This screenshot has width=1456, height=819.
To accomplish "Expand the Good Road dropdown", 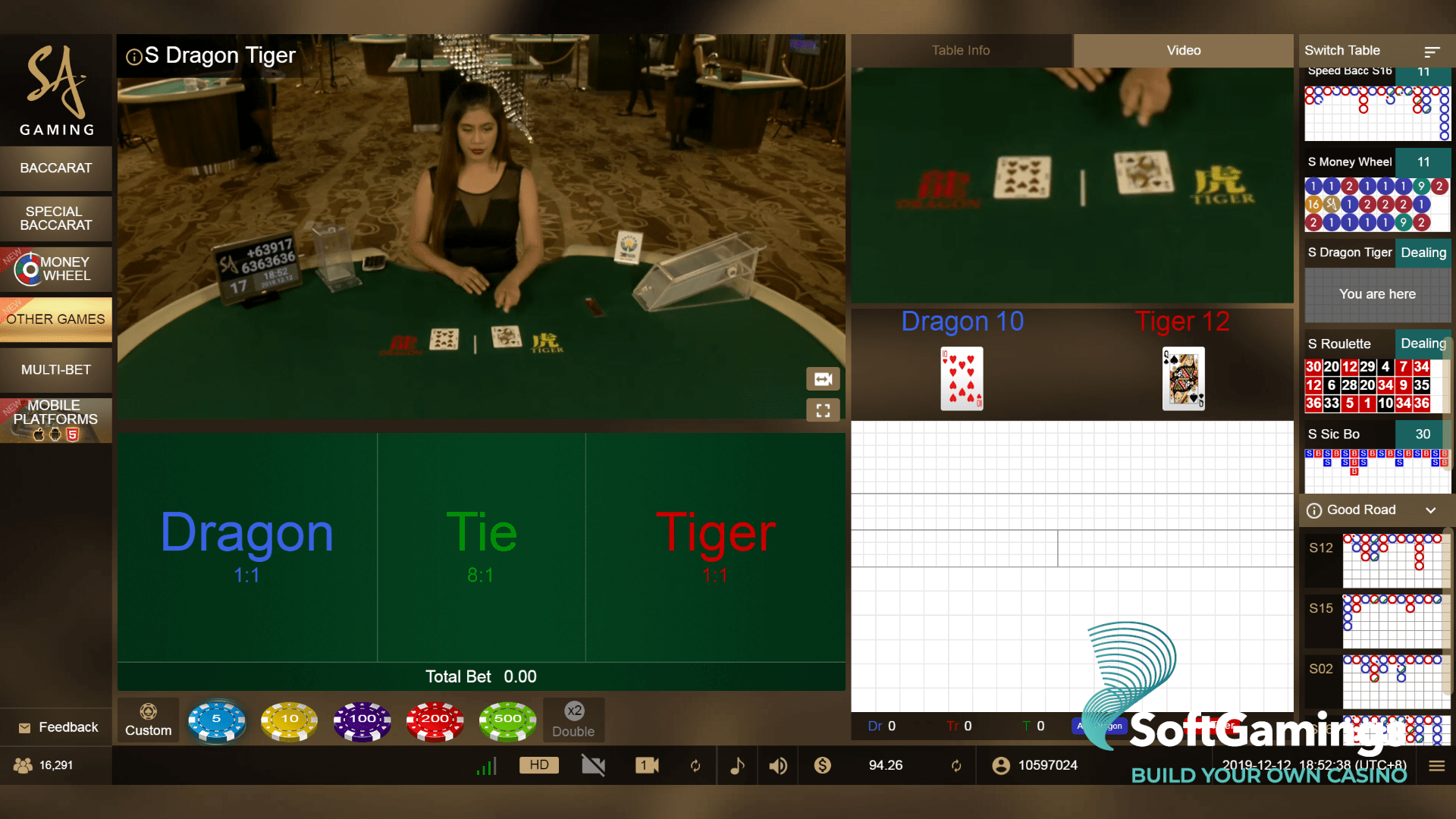I will (x=1432, y=510).
